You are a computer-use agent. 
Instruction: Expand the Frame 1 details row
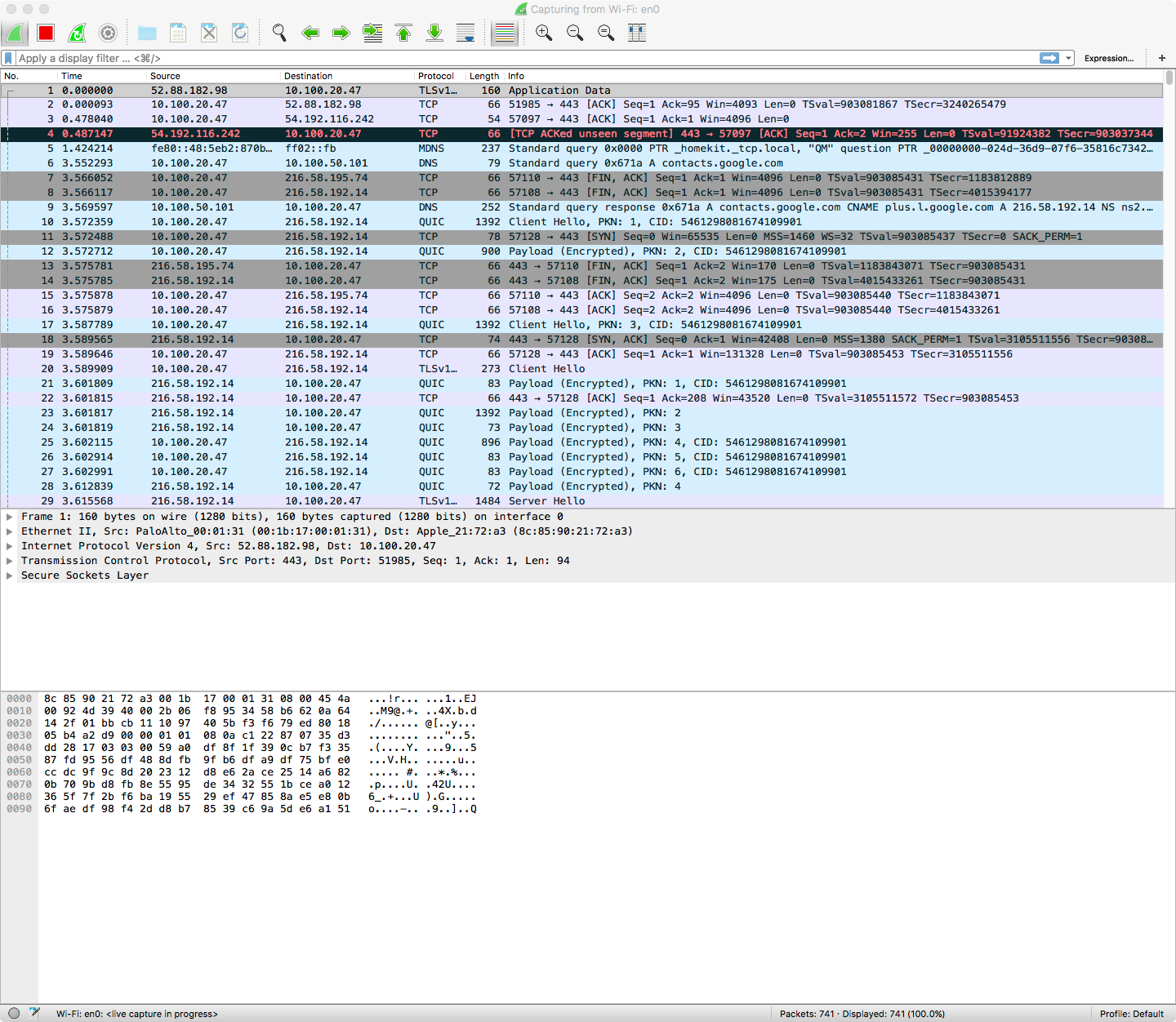pos(10,517)
